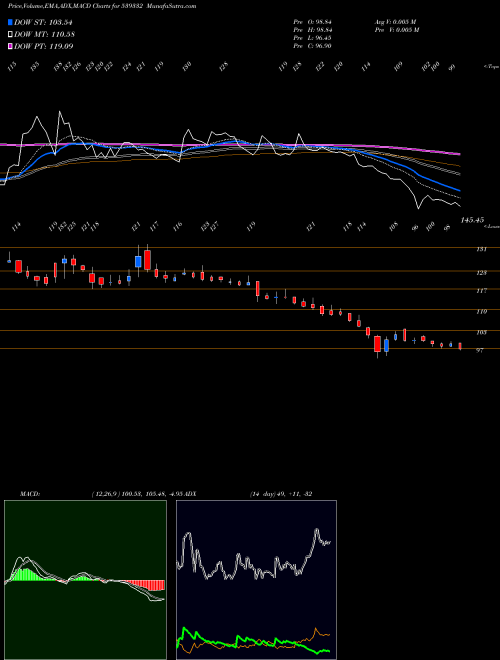The width and height of the screenshot is (500, 660).
Task: Click the 'Pre V: 0.005 M' value
Action: (396, 30)
